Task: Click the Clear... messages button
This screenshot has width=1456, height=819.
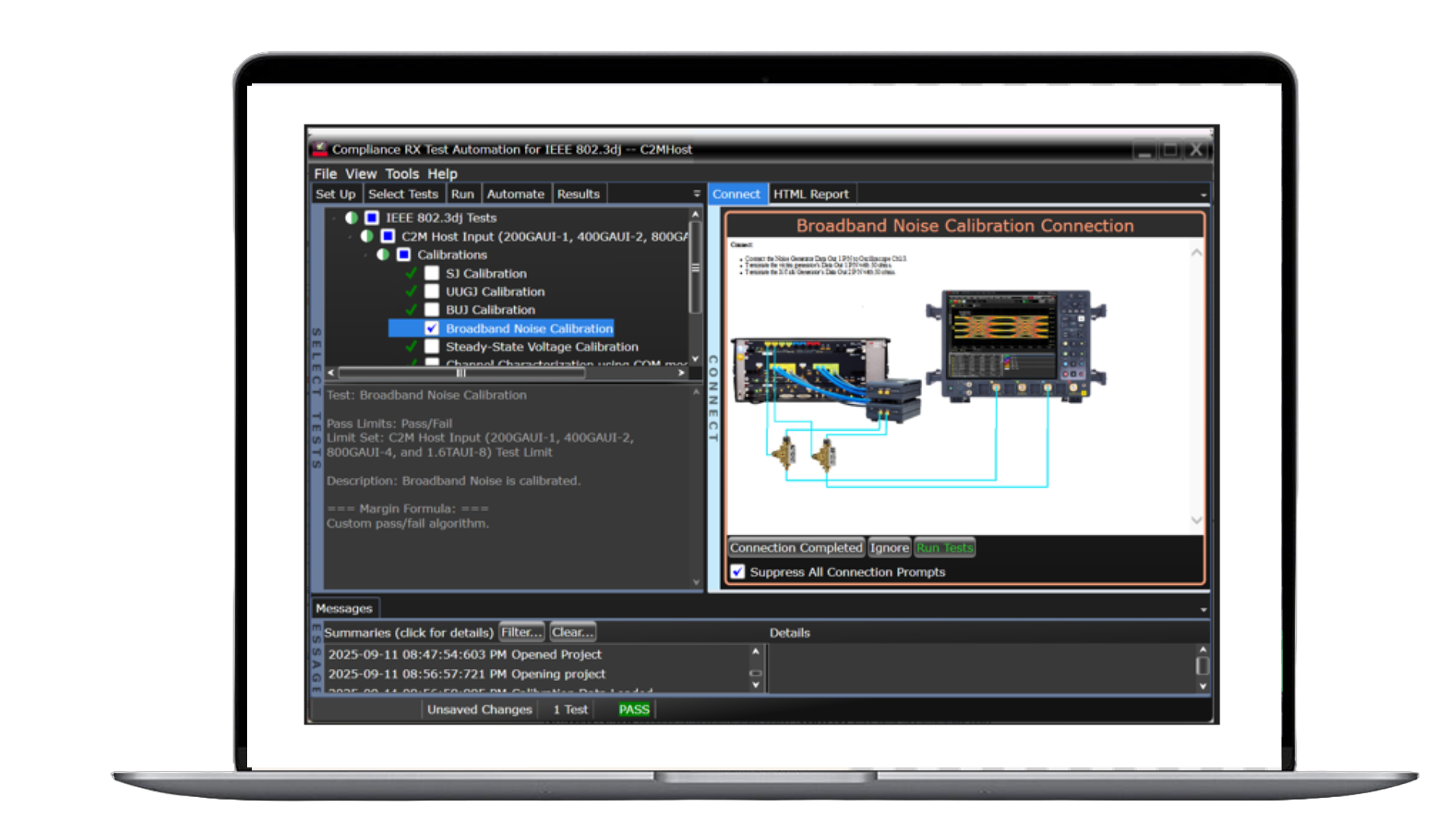Action: [573, 632]
